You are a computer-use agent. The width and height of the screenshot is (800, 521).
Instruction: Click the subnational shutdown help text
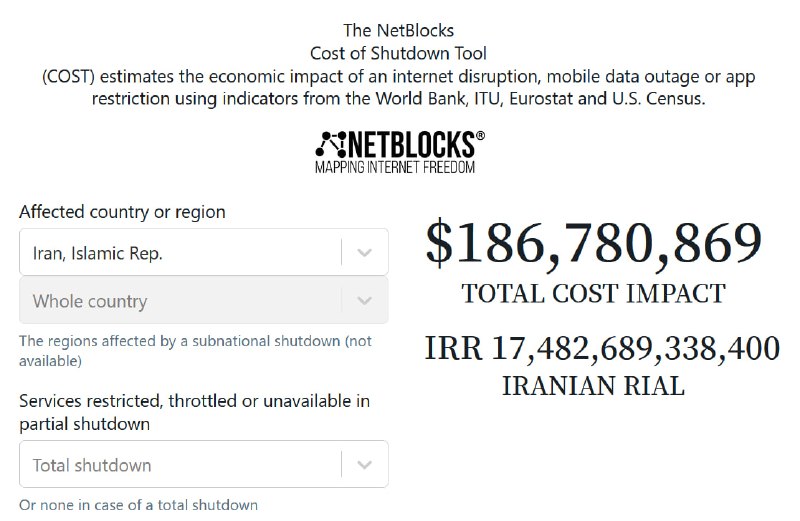coord(195,351)
